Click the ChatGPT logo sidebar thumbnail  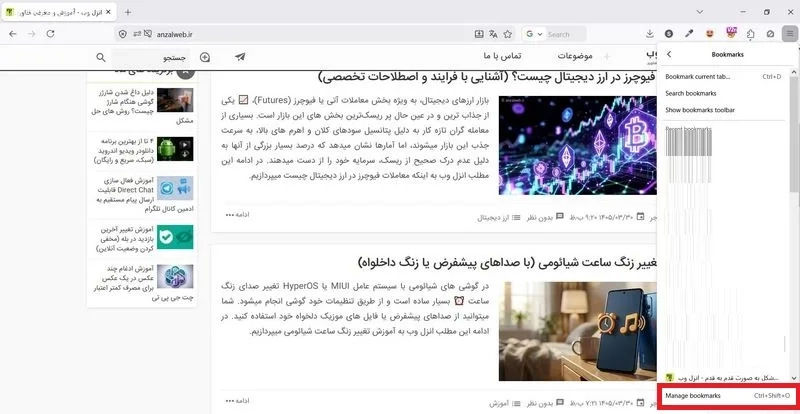(x=175, y=276)
